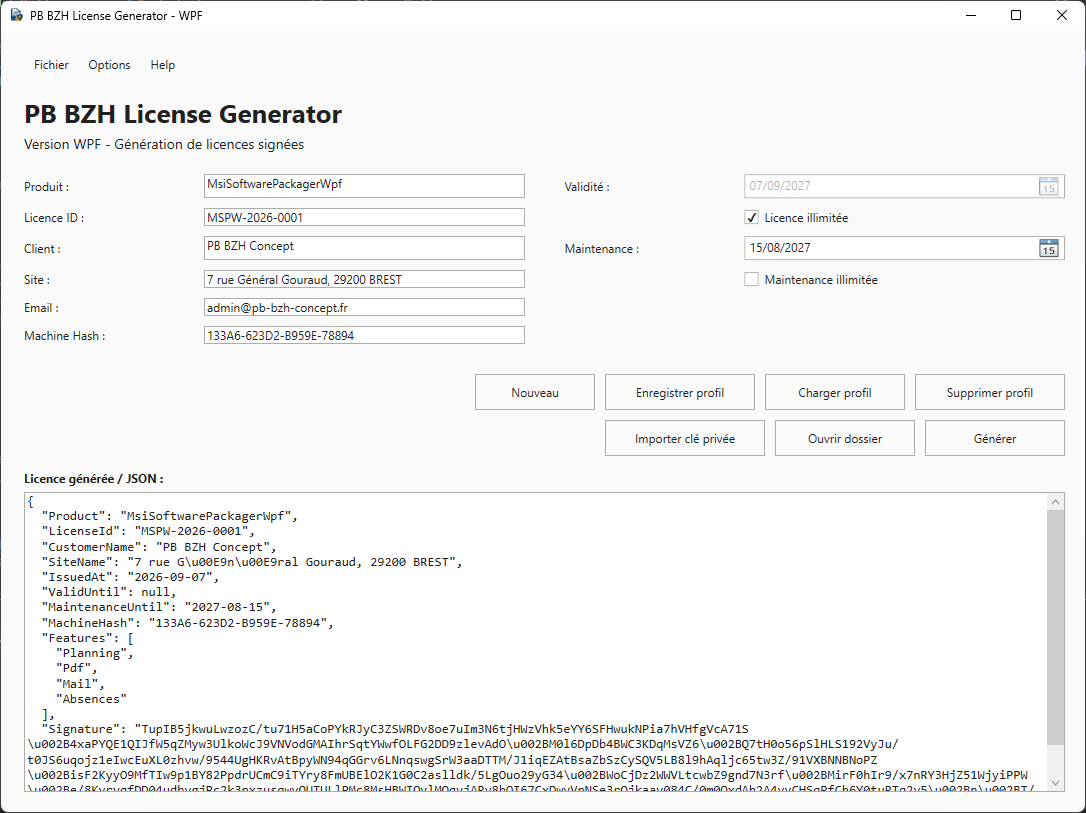Open the Maintenance date calendar picker
Viewport: 1086px width, 813px height.
coord(1049,249)
